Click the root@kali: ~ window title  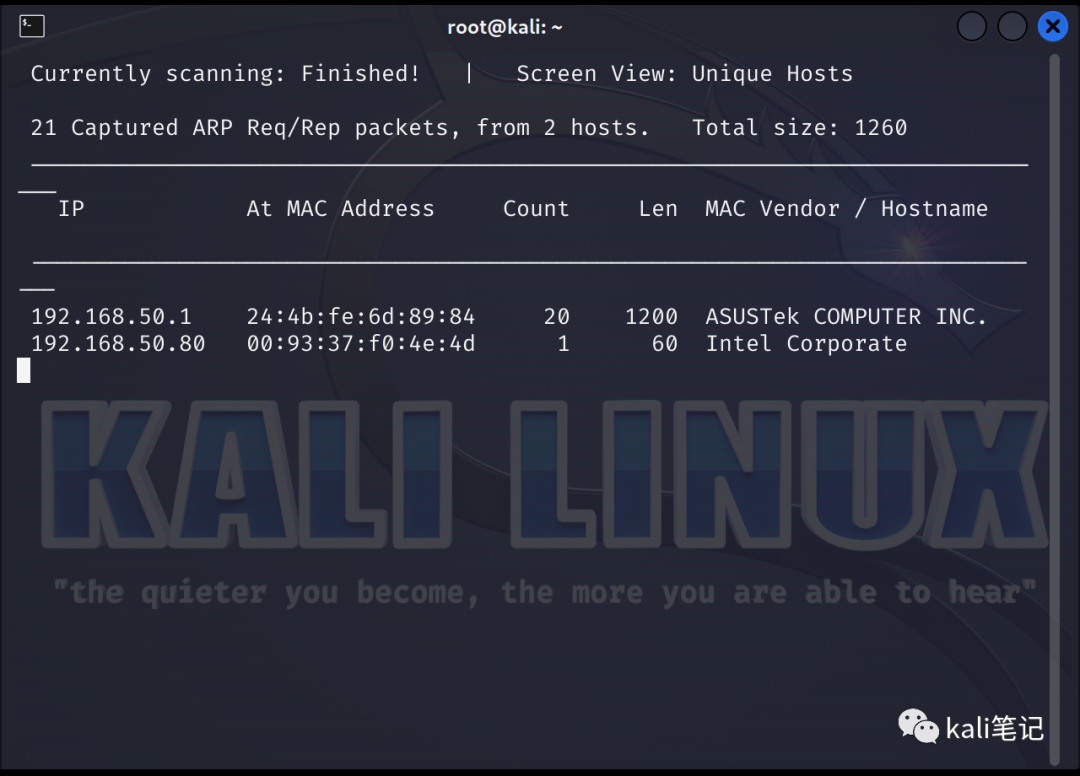coord(505,27)
